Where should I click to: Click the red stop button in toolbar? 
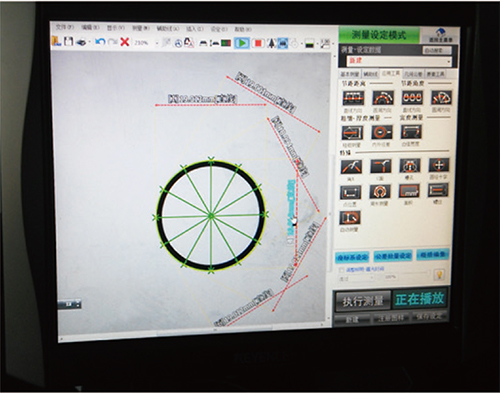(258, 43)
